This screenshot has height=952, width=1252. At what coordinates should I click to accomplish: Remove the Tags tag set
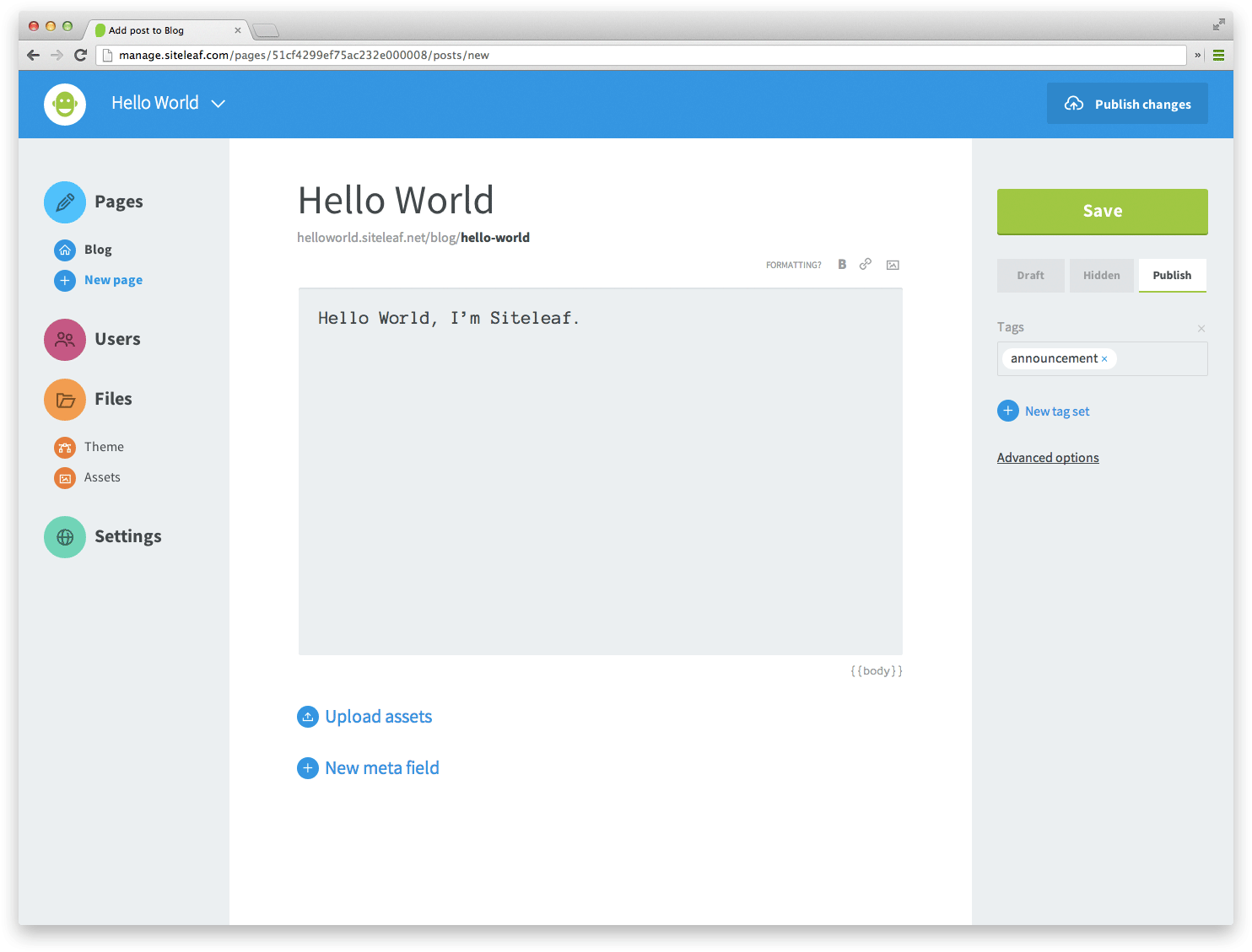pos(1201,329)
